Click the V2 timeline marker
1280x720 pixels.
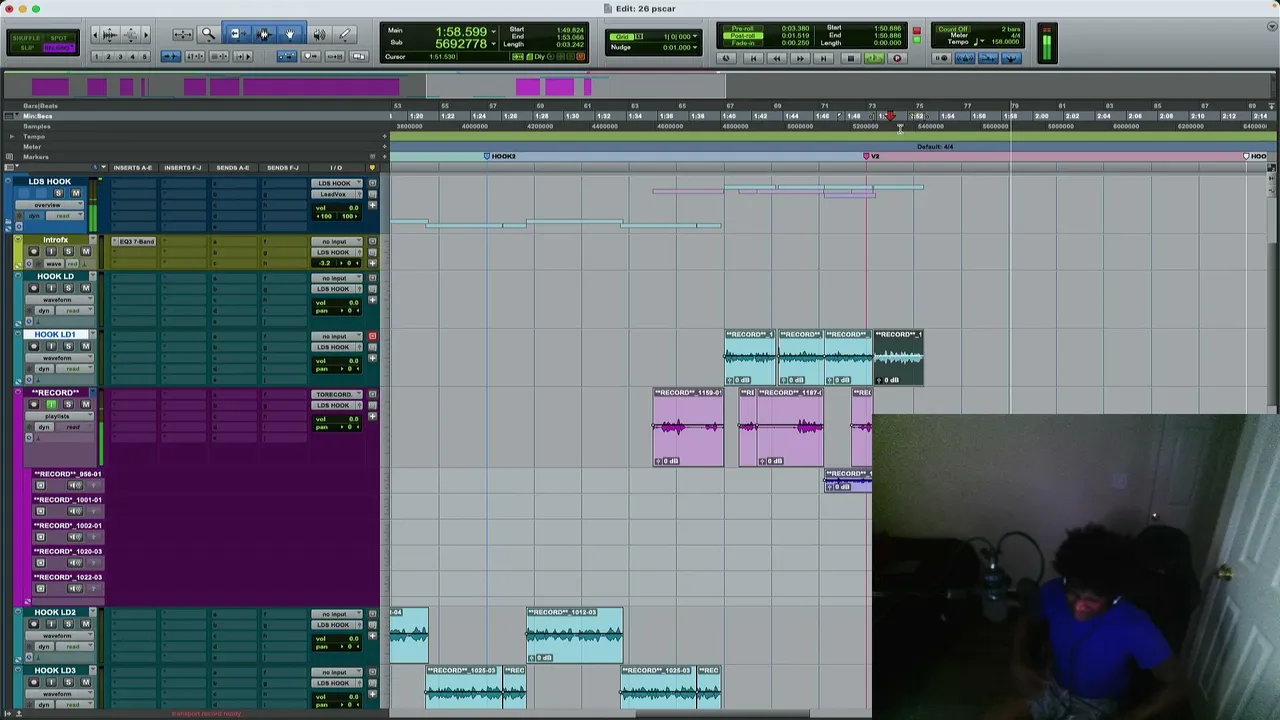click(x=872, y=156)
